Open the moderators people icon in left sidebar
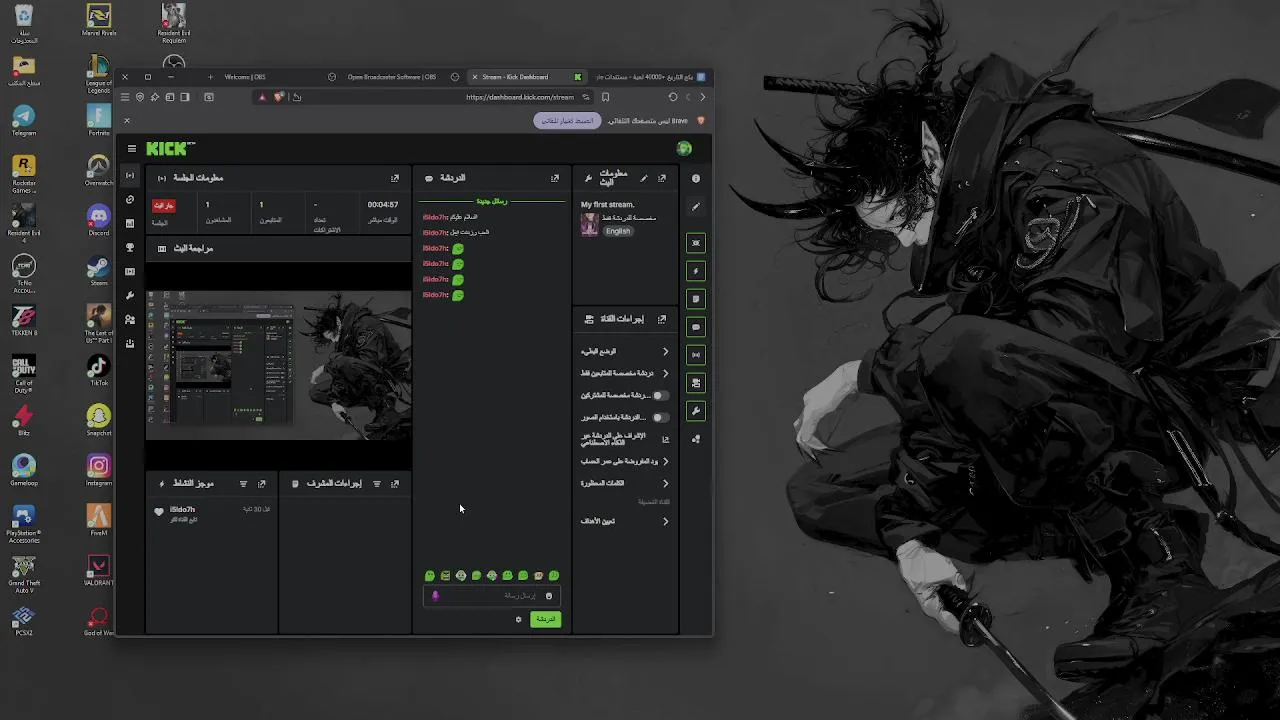1280x720 pixels. tap(130, 319)
